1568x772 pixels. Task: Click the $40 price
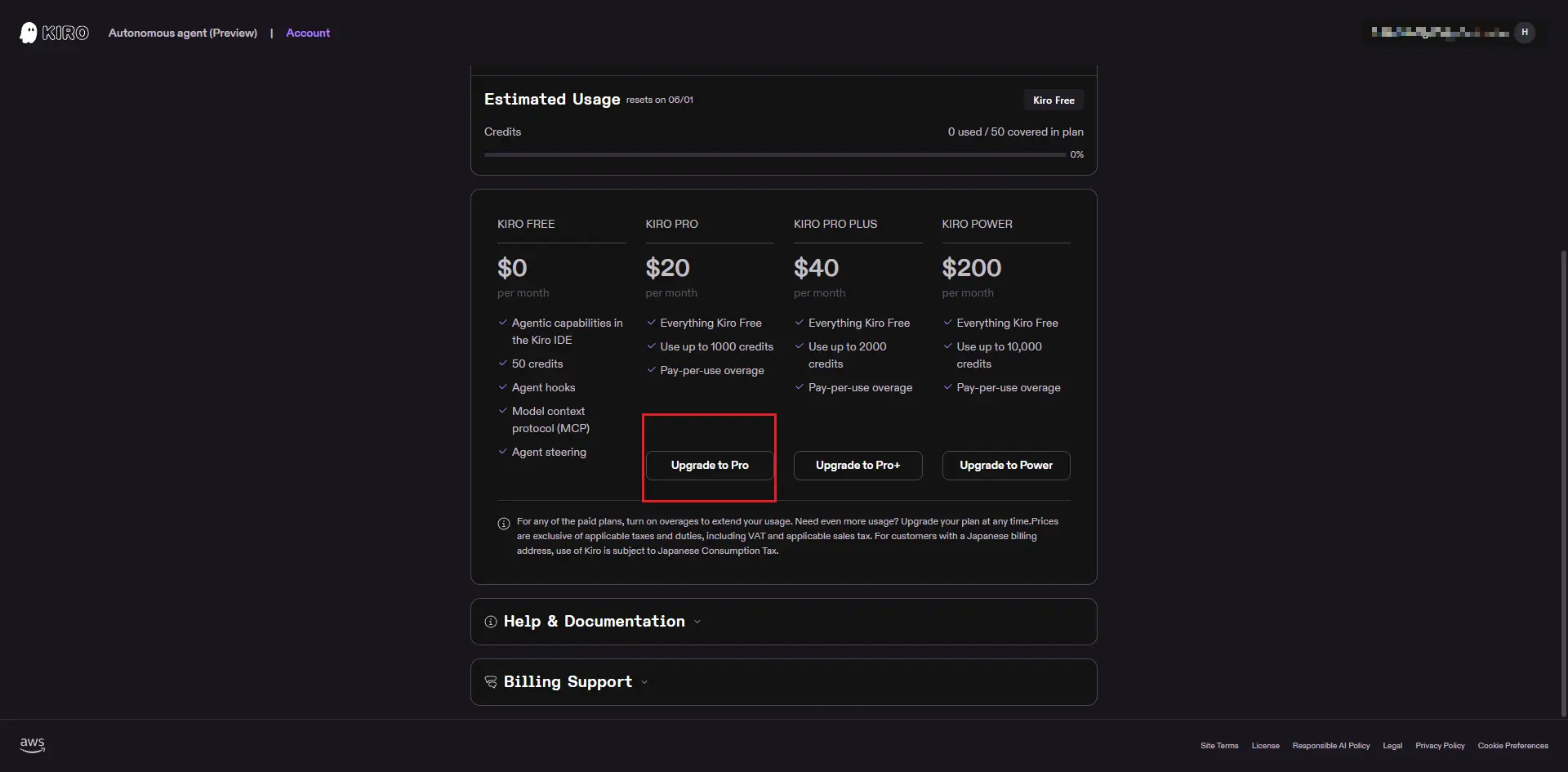(817, 268)
